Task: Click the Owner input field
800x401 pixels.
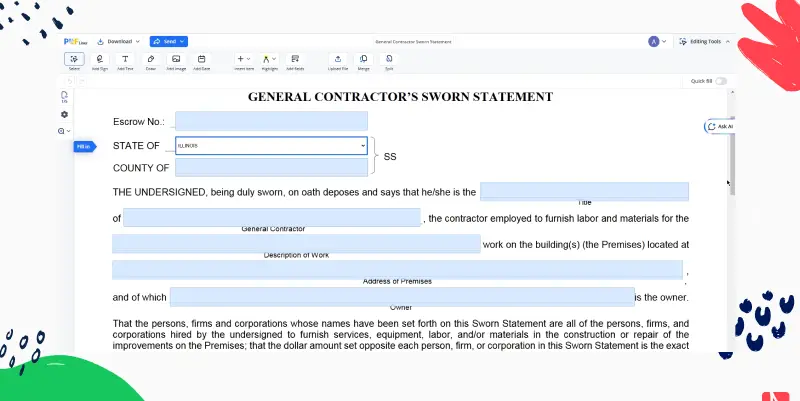Action: click(402, 296)
